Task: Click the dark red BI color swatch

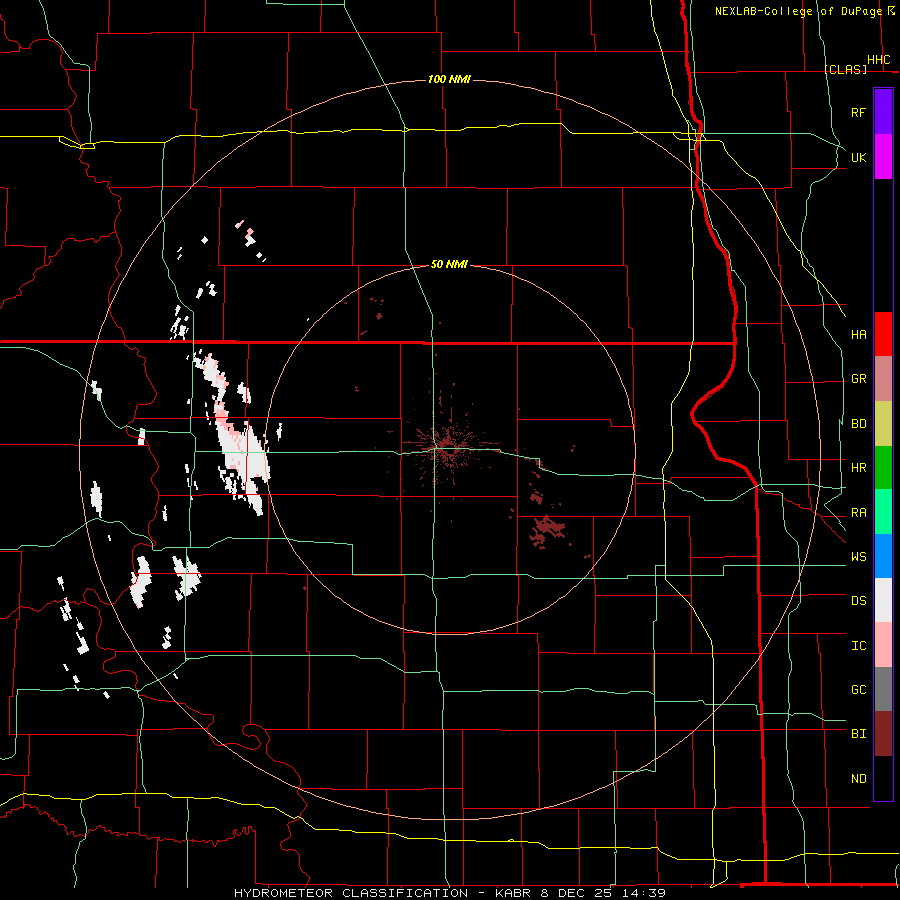Action: click(883, 734)
